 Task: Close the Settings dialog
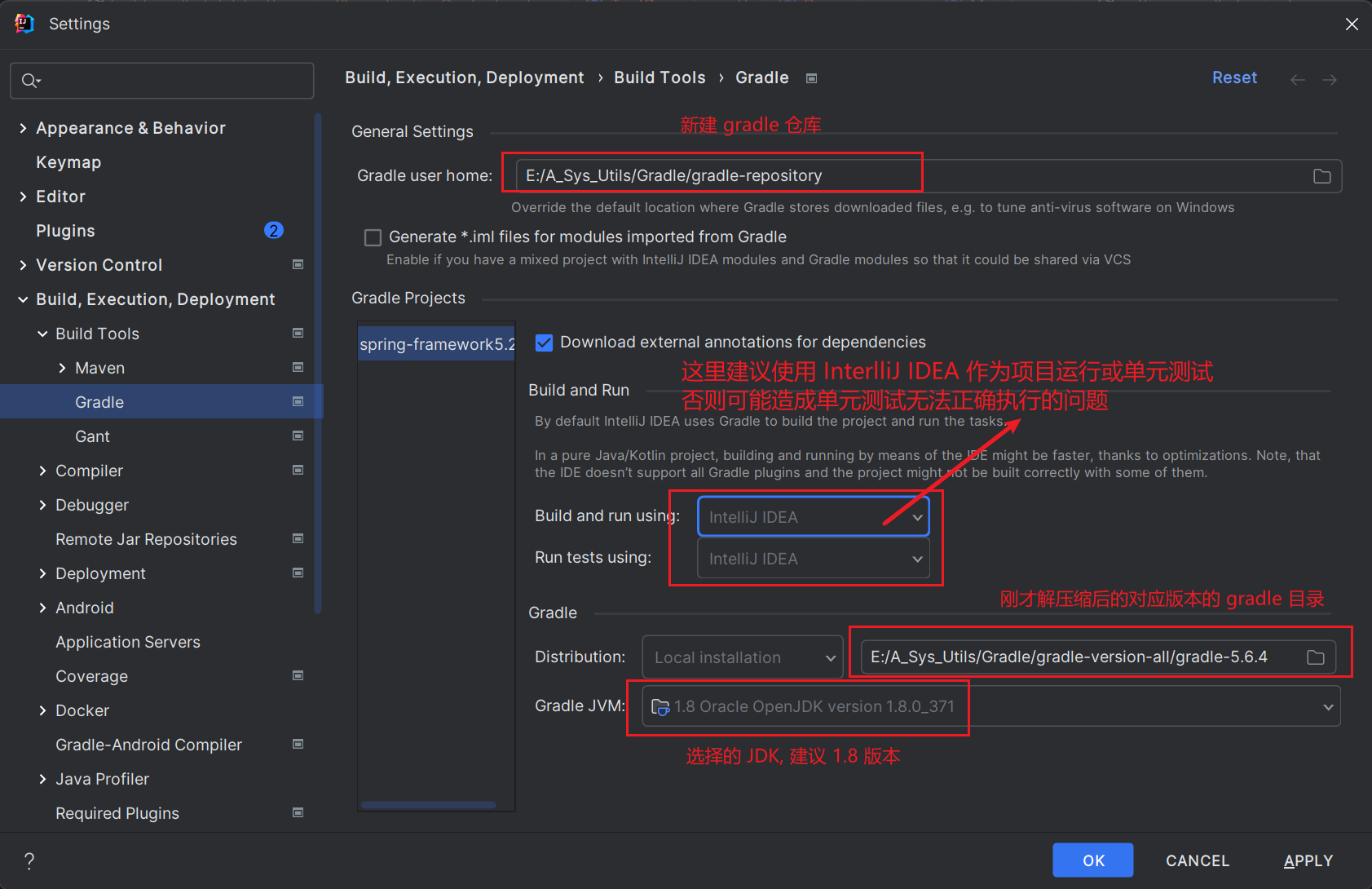(1352, 24)
